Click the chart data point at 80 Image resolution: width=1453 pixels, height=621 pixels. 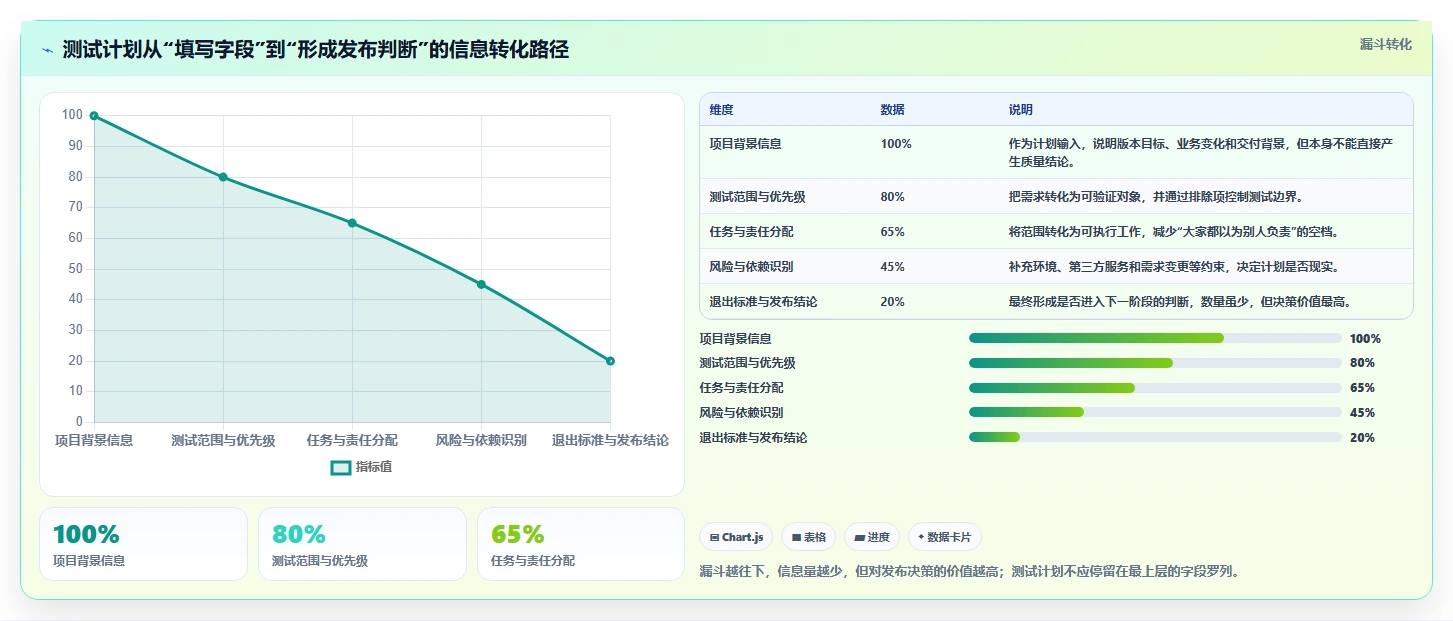pos(223,177)
